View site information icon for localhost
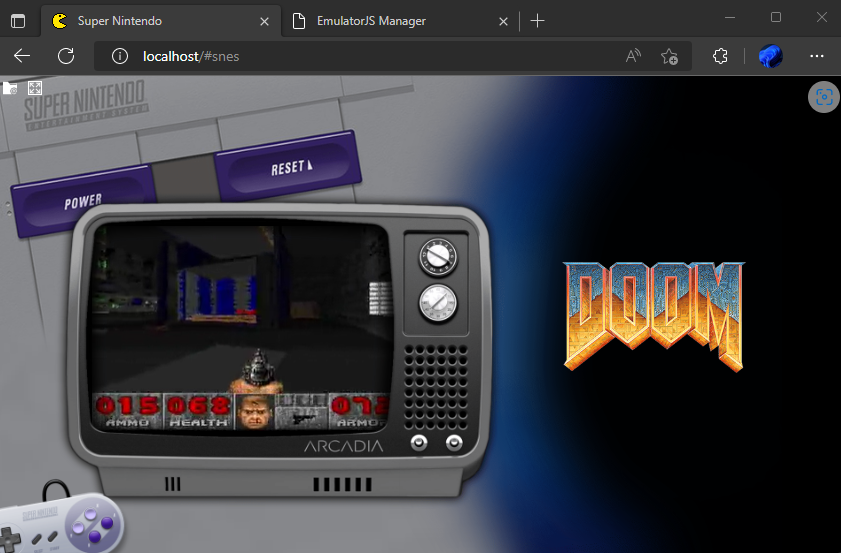The width and height of the screenshot is (841, 553). pyautogui.click(x=121, y=56)
